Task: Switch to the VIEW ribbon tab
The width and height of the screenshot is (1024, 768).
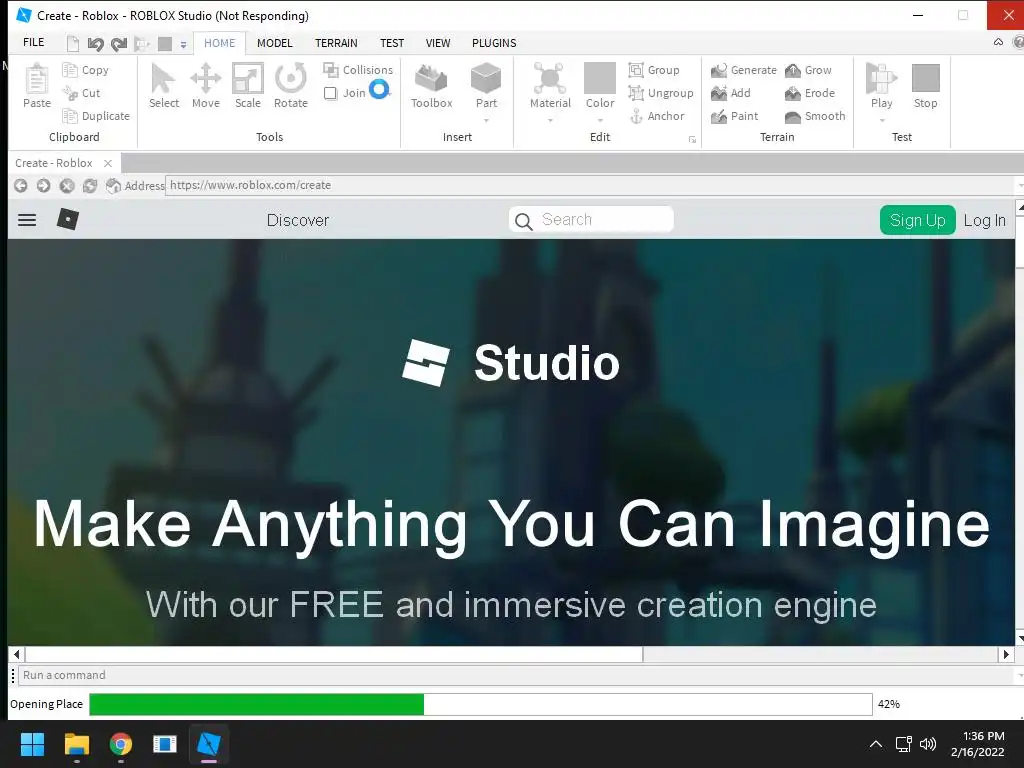Action: pos(438,43)
